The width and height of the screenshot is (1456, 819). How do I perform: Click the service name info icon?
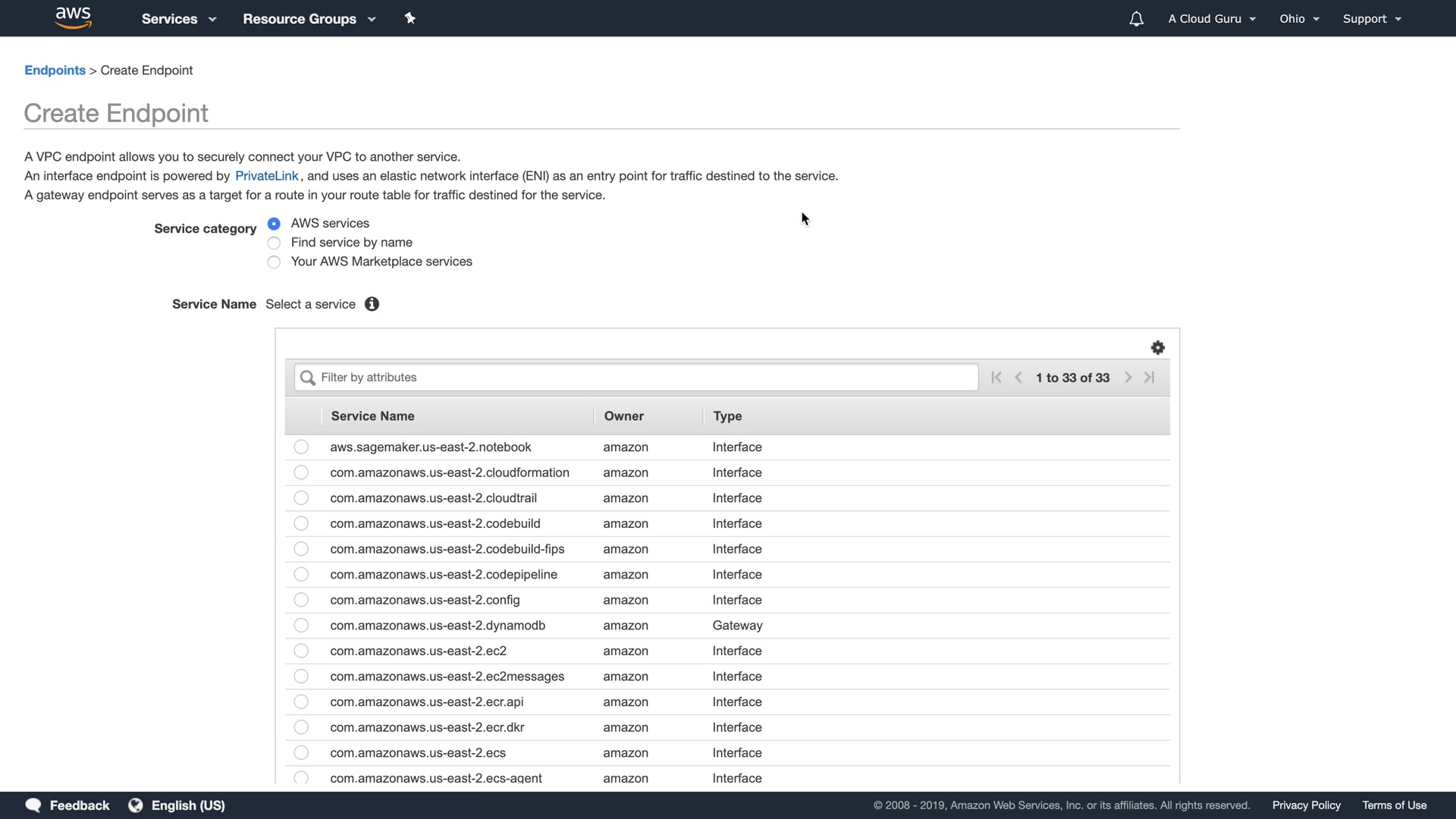point(372,304)
